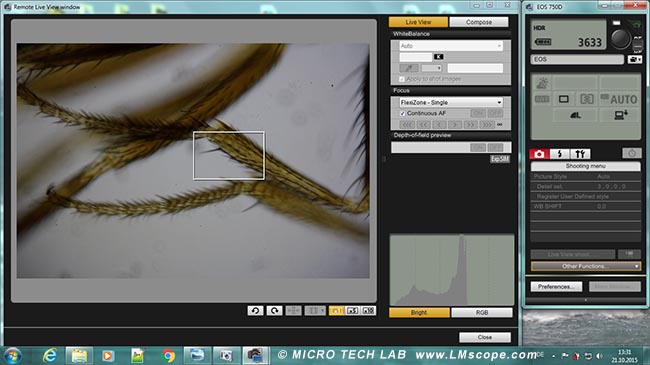Select the single-shot drive mode icon
650x365 pixels.
pos(564,99)
